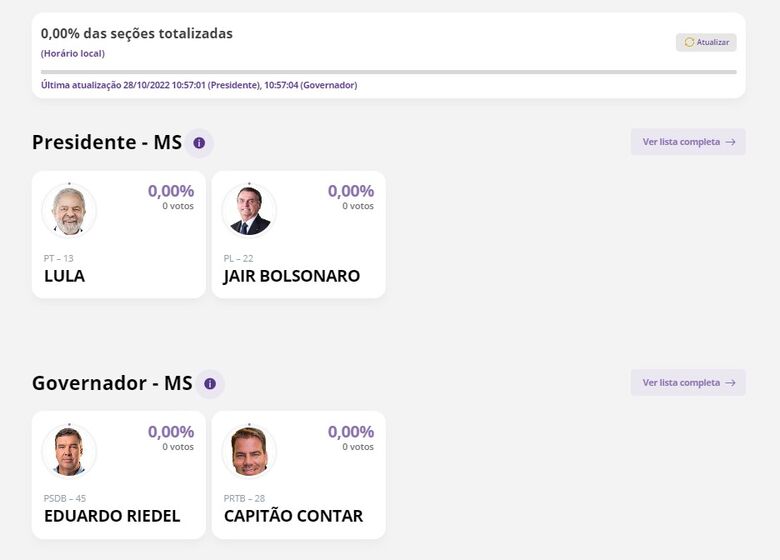This screenshot has height=560, width=780.
Task: Select the EDUARDO RIEDEL candidate name
Action: (x=112, y=516)
